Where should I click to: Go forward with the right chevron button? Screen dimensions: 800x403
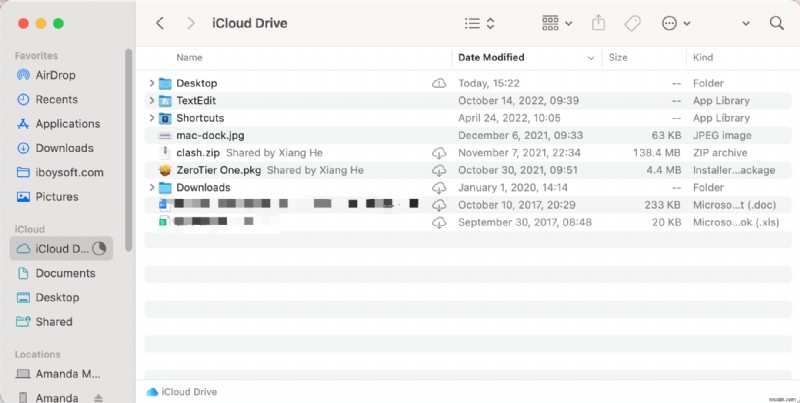(x=191, y=23)
